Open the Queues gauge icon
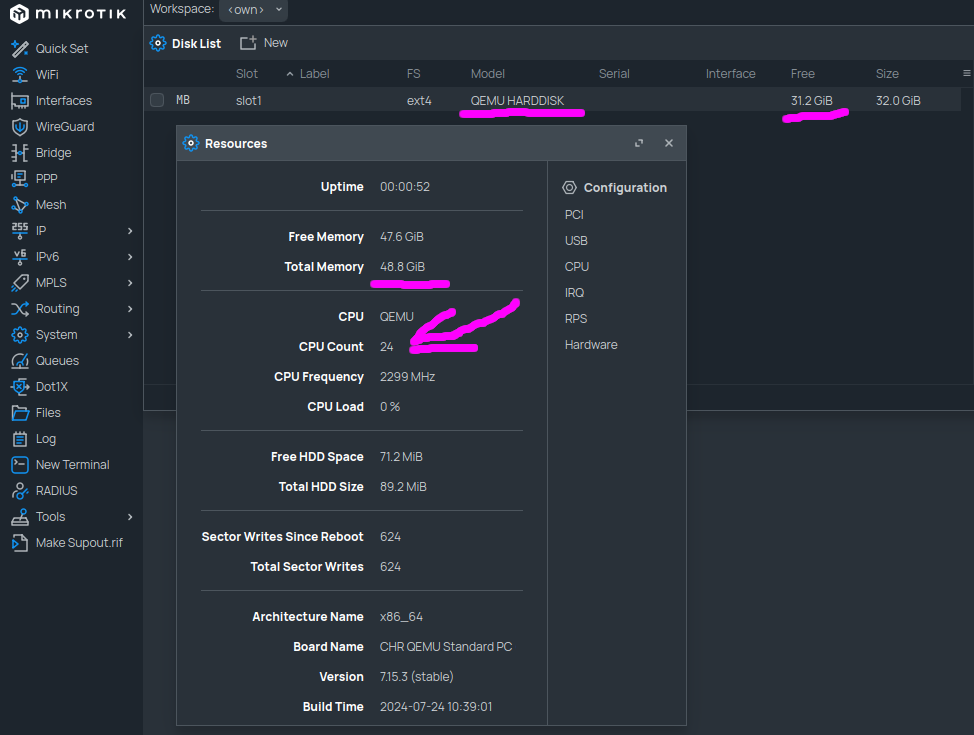Screen dimensions: 974x735 click(20, 361)
